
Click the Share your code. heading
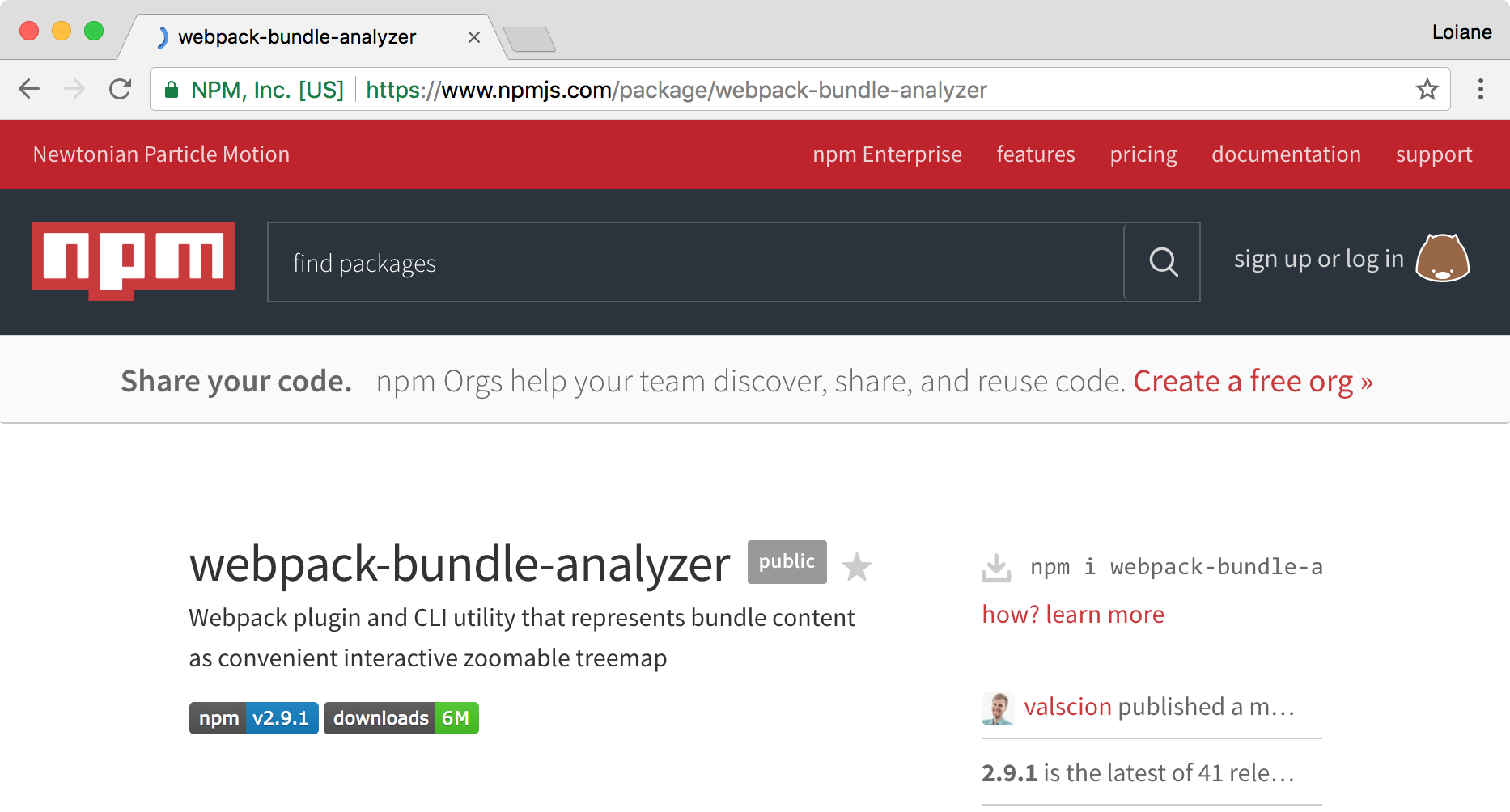236,381
